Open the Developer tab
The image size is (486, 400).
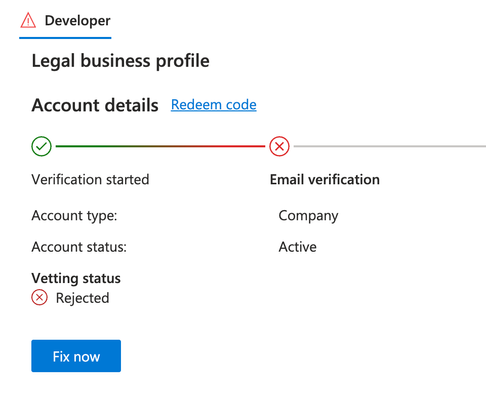coord(65,21)
